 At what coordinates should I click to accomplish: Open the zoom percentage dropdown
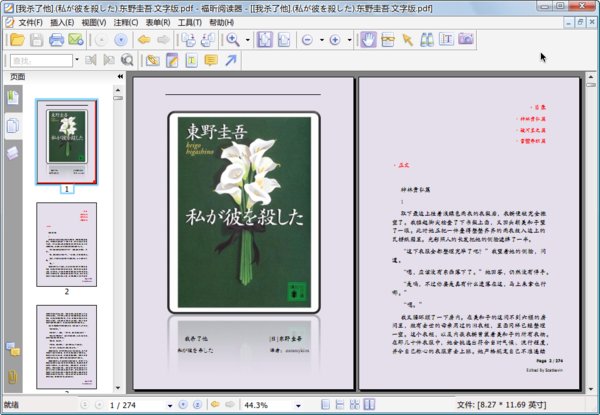pos(300,405)
